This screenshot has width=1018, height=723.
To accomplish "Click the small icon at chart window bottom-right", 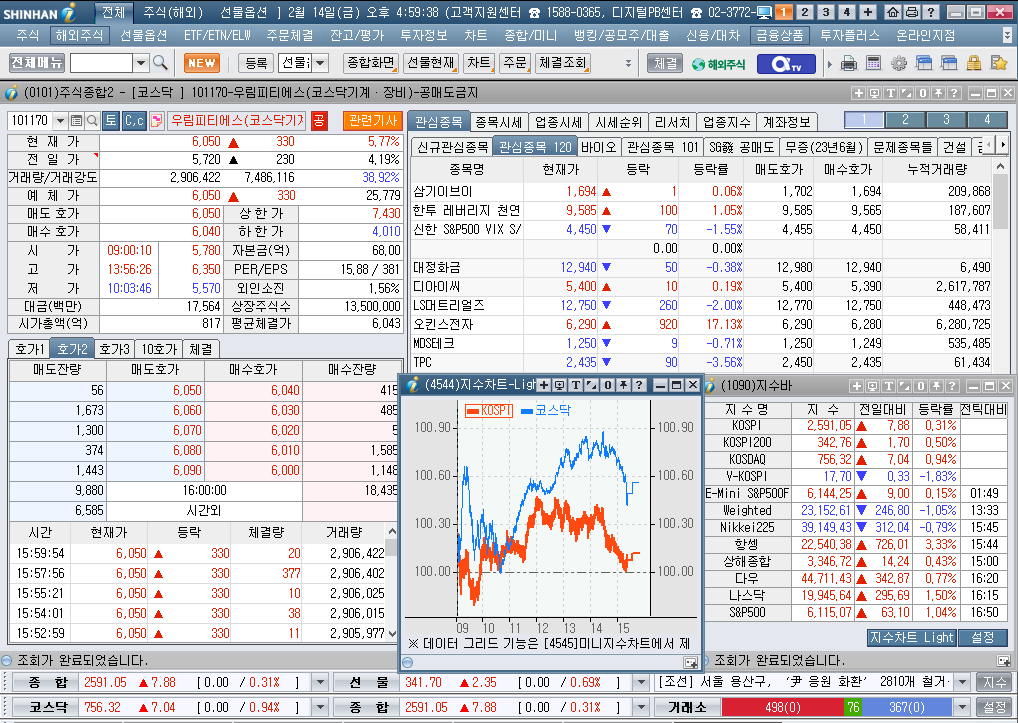I will click(691, 663).
